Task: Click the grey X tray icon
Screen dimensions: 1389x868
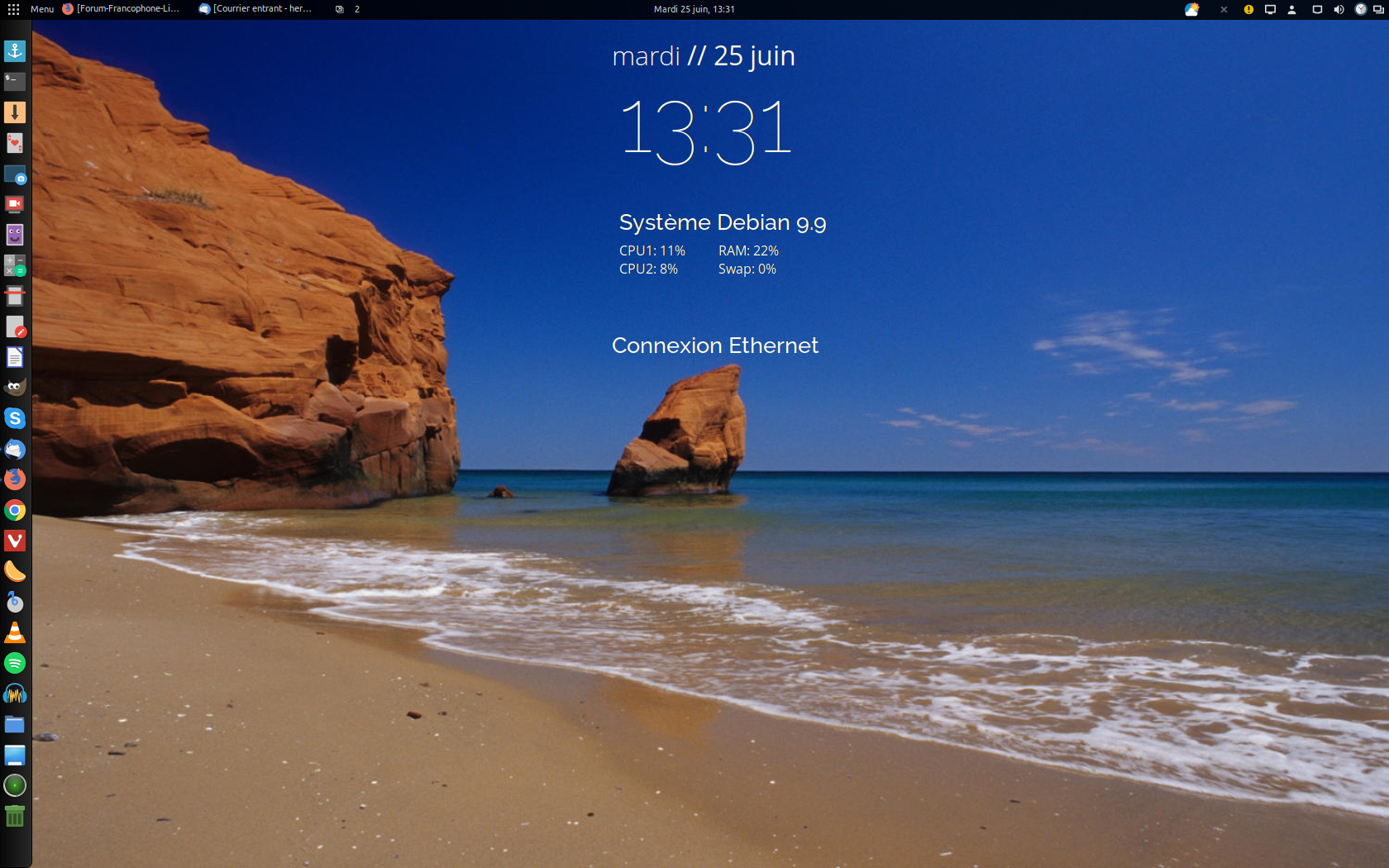Action: pyautogui.click(x=1224, y=10)
